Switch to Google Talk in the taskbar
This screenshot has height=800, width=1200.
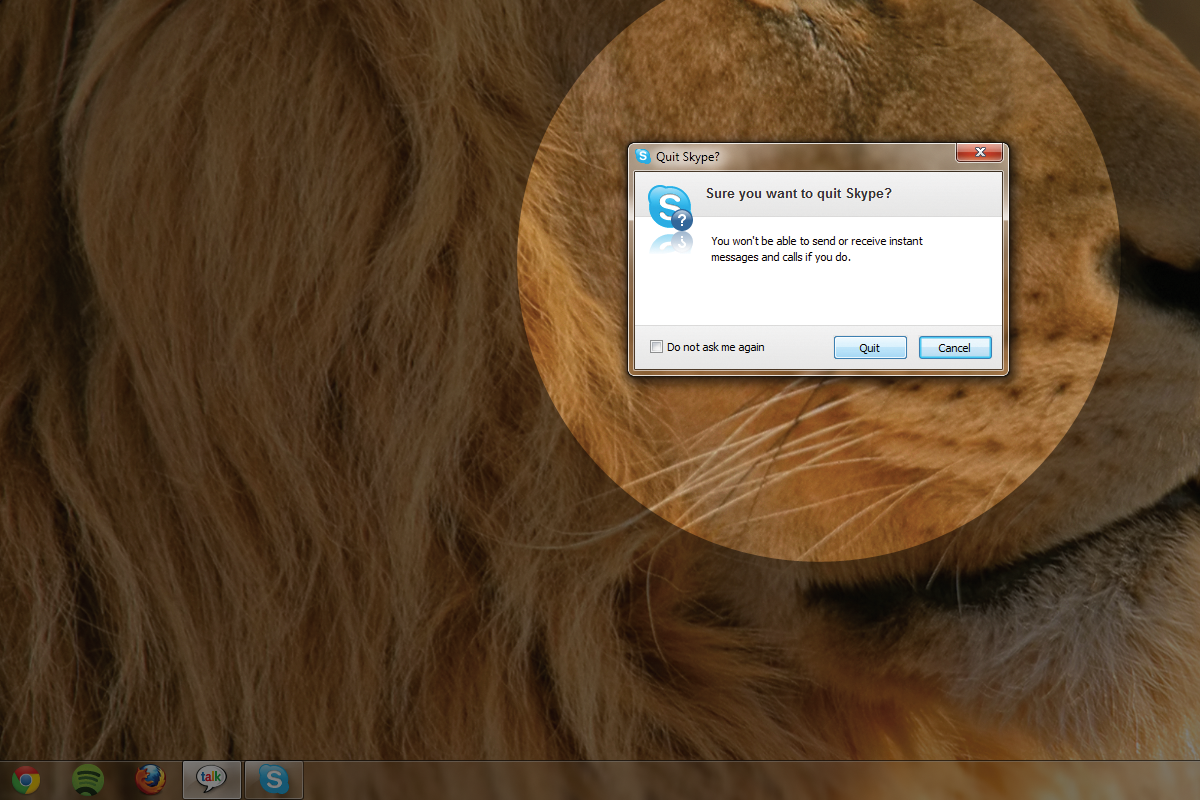pos(212,779)
